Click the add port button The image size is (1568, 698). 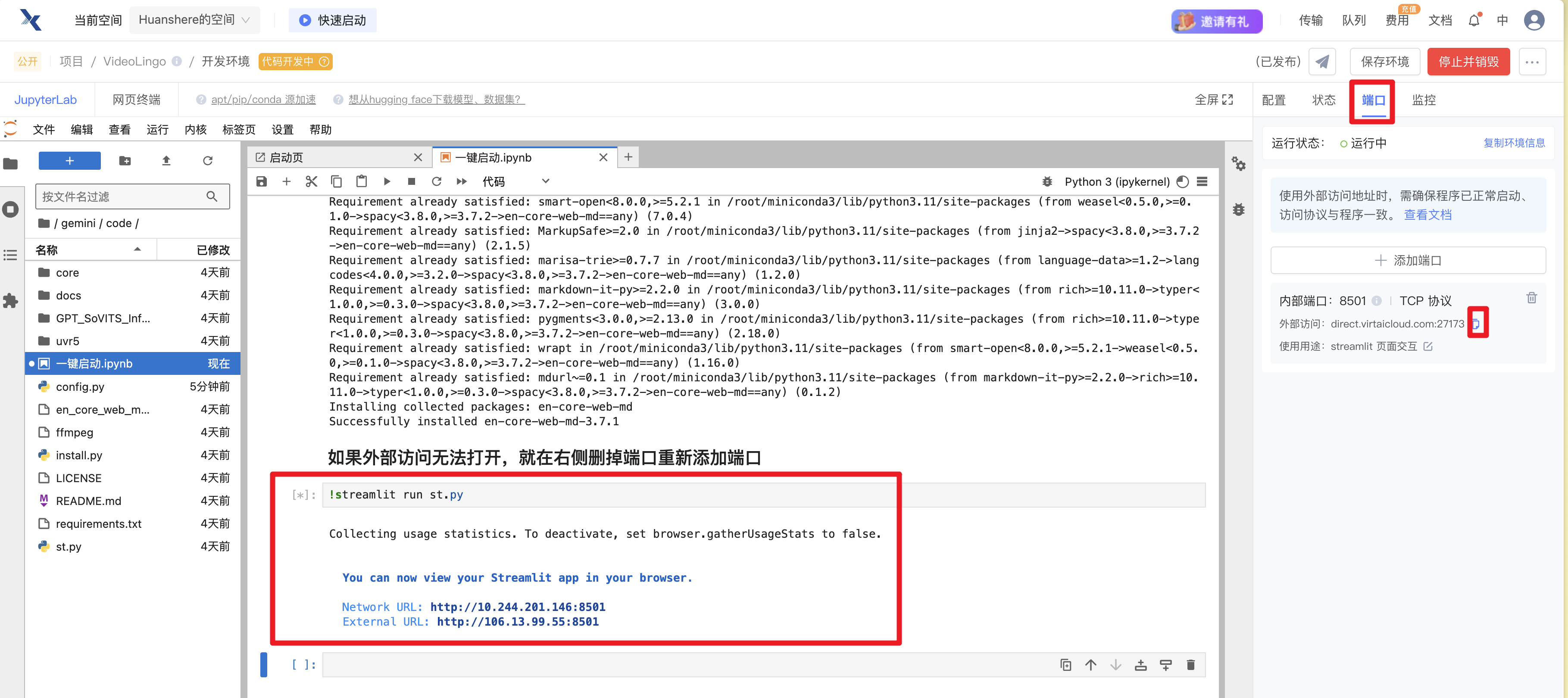click(x=1407, y=260)
